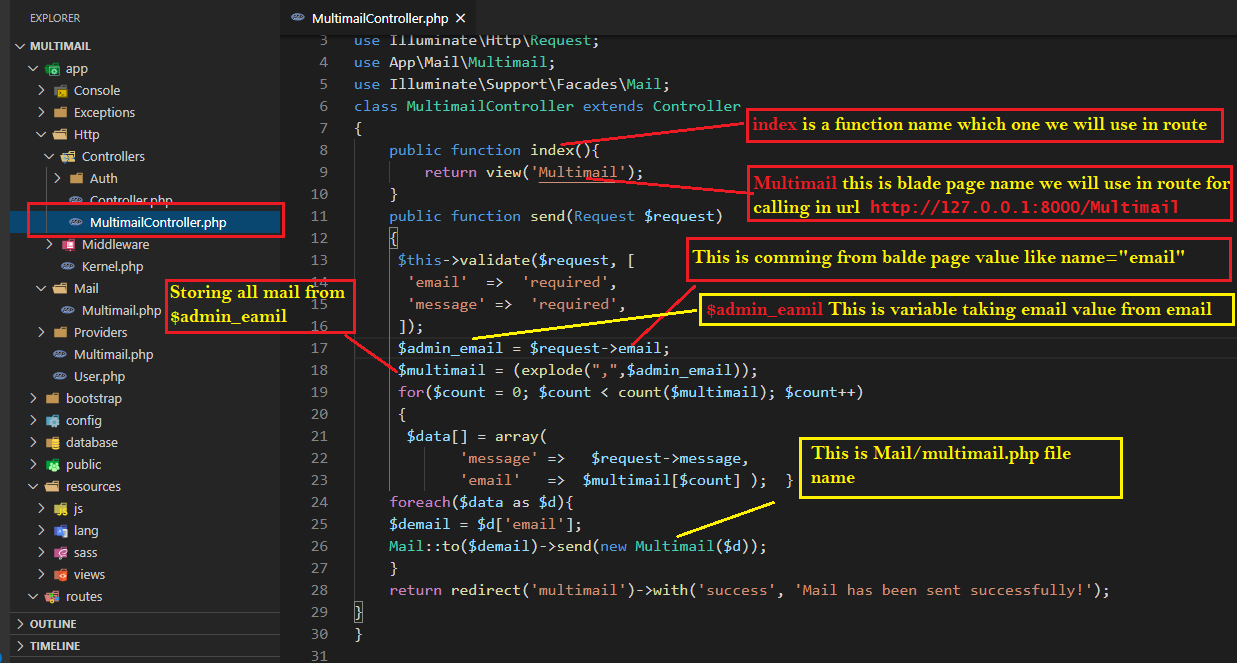
Task: Select the MultimailController.php editor tab
Action: 379,18
